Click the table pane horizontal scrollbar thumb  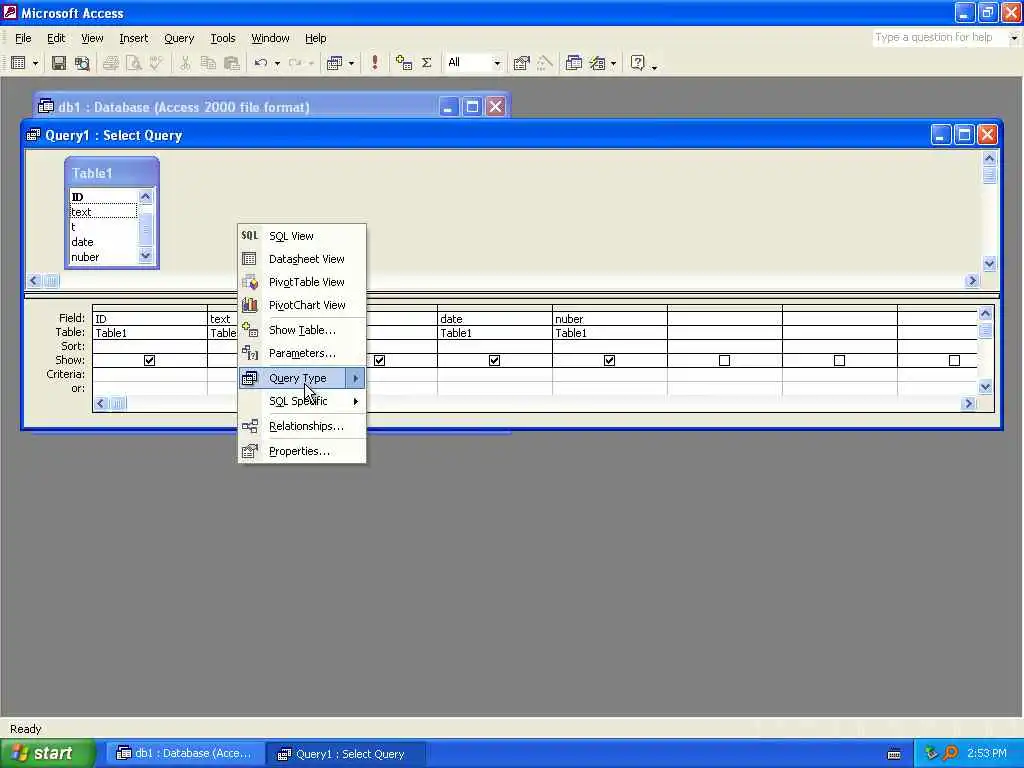(x=52, y=281)
